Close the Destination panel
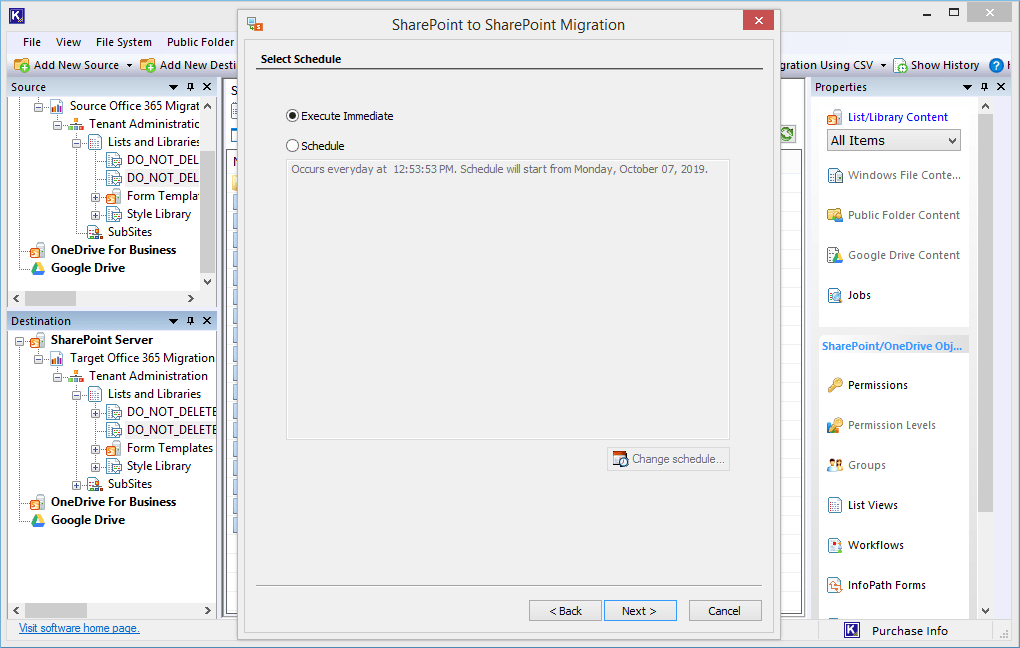 click(207, 321)
